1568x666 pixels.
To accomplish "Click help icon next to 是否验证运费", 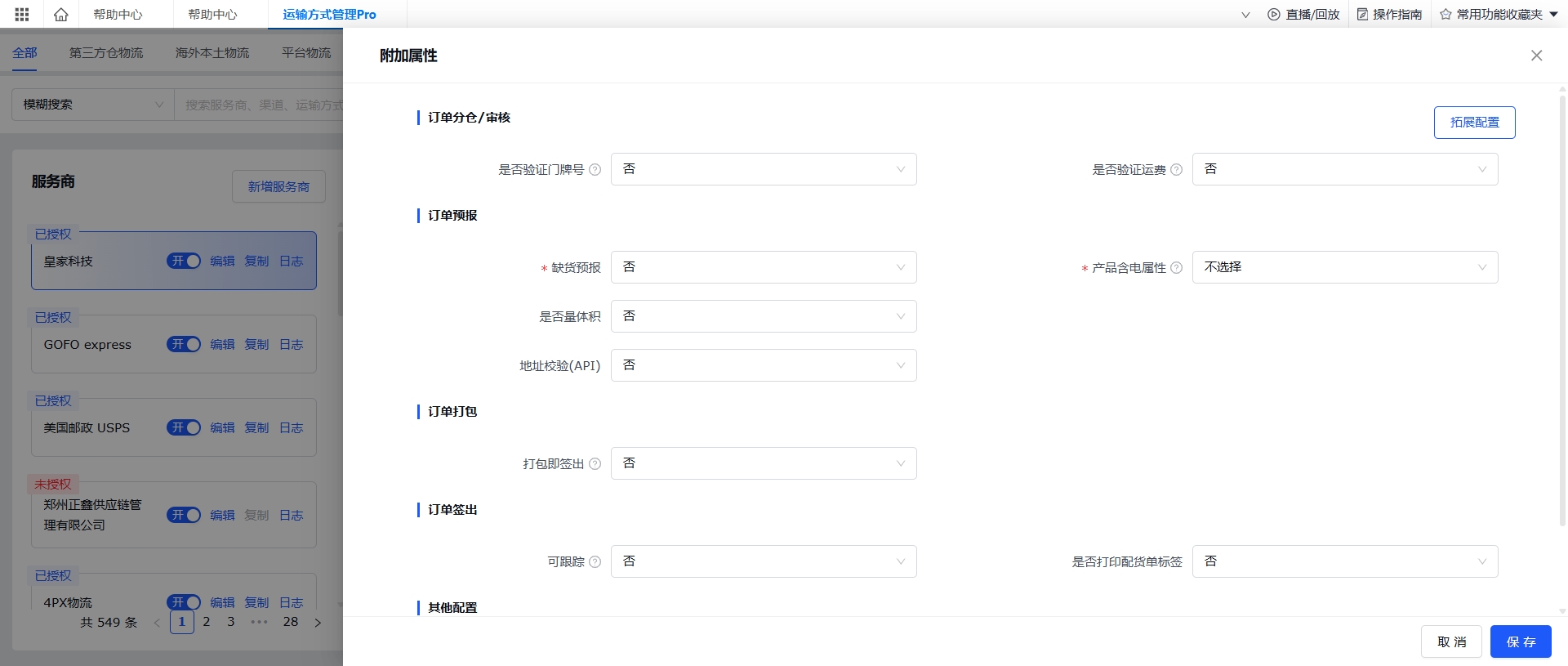I will [1176, 170].
